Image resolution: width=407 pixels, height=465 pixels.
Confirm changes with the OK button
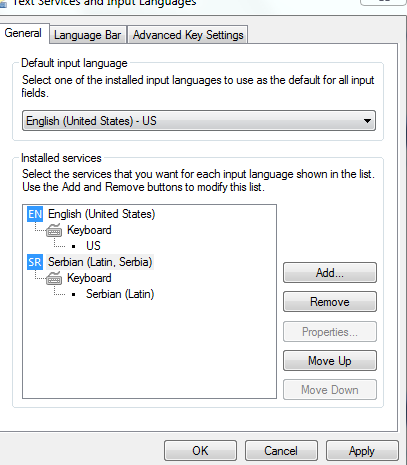click(200, 451)
